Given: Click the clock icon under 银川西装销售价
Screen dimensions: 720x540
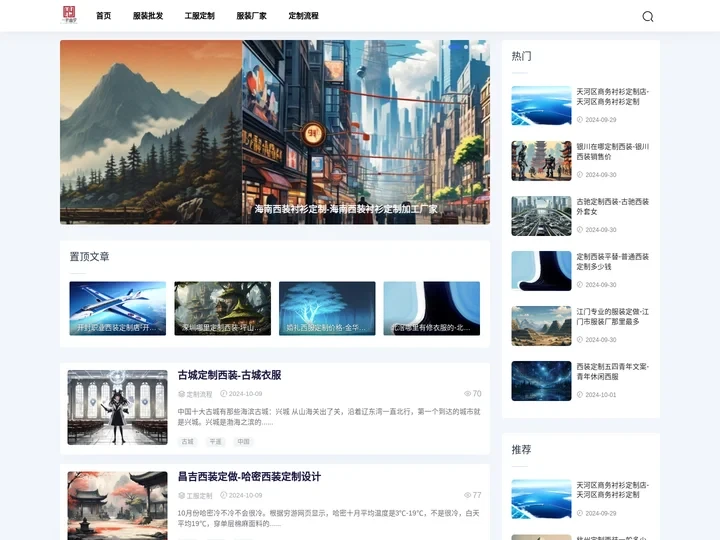Looking at the screenshot, I should (x=579, y=174).
